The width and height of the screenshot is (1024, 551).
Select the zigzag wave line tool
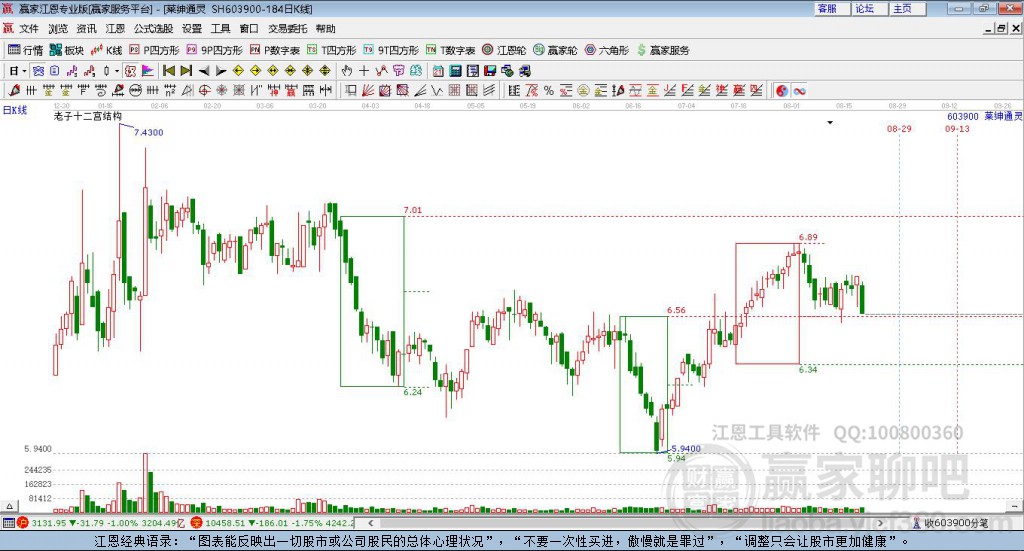point(436,90)
